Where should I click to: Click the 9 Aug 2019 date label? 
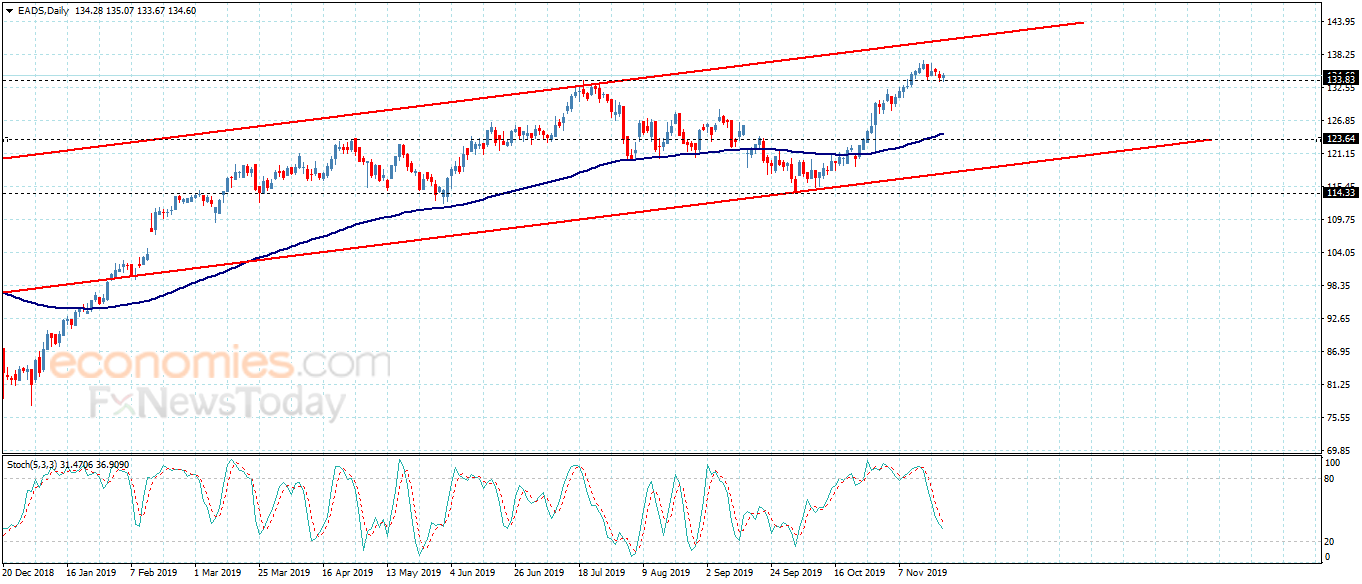666,574
